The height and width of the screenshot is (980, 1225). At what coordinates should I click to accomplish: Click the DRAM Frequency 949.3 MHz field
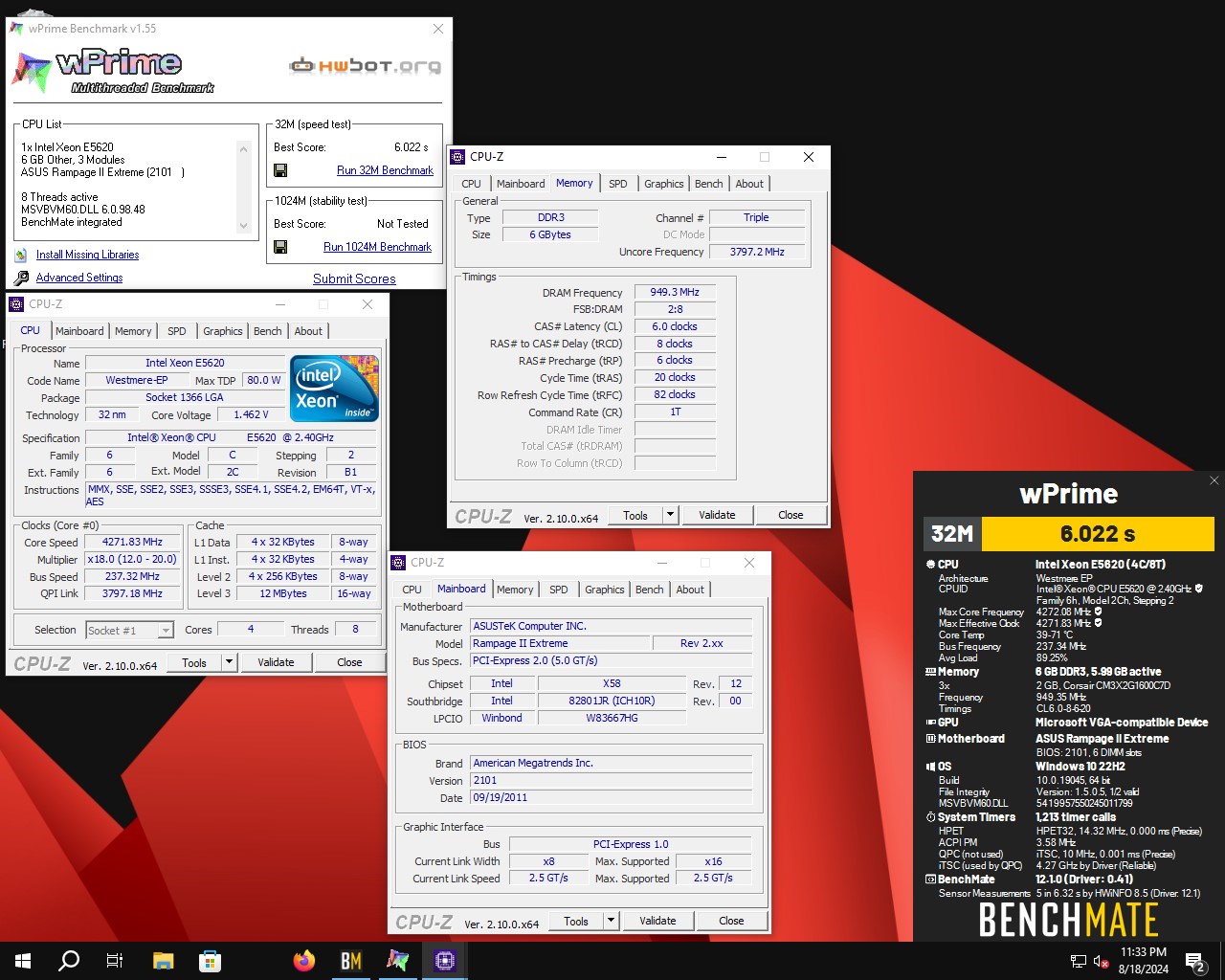[675, 292]
